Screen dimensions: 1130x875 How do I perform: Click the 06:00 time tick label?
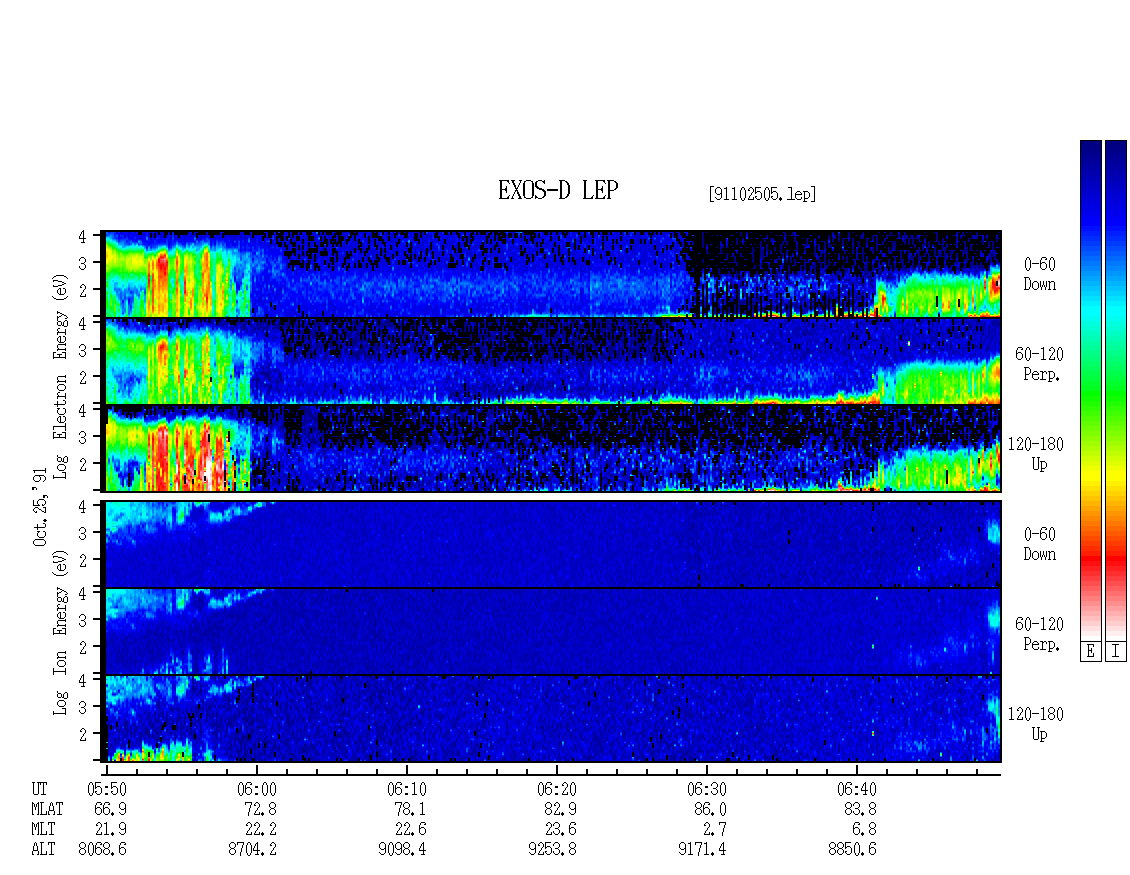257,789
